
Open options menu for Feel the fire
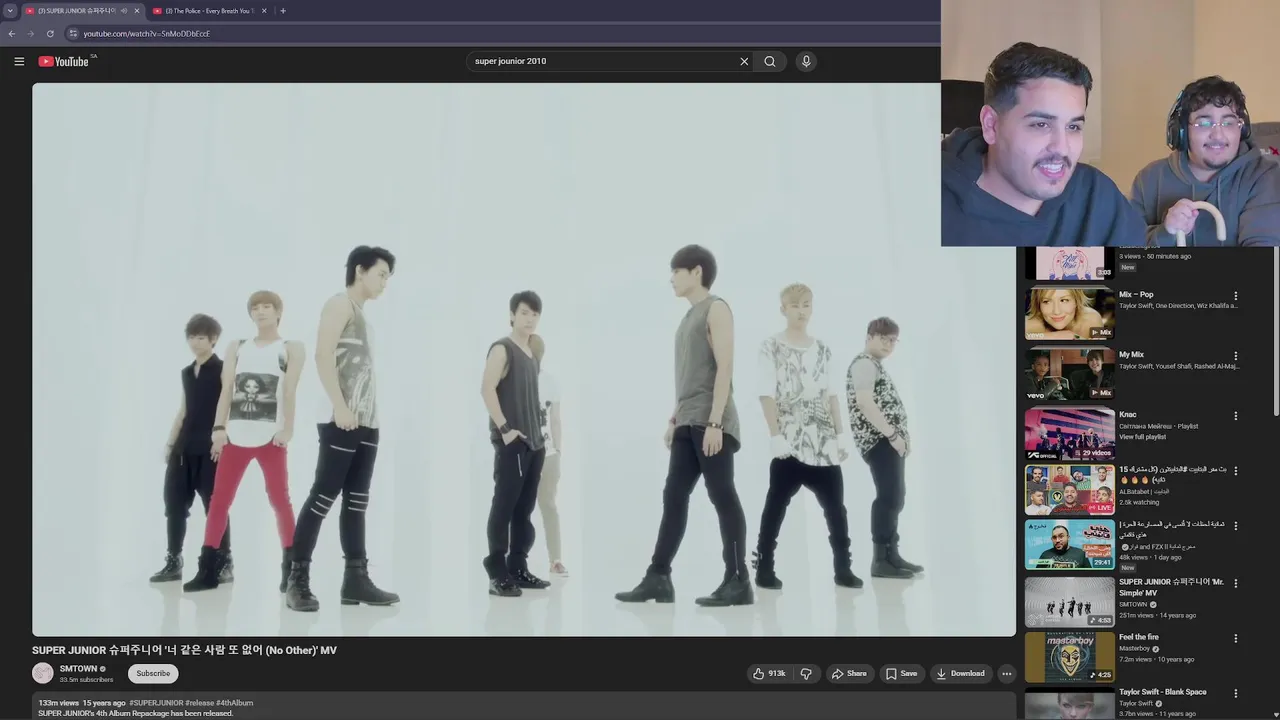[x=1235, y=639]
